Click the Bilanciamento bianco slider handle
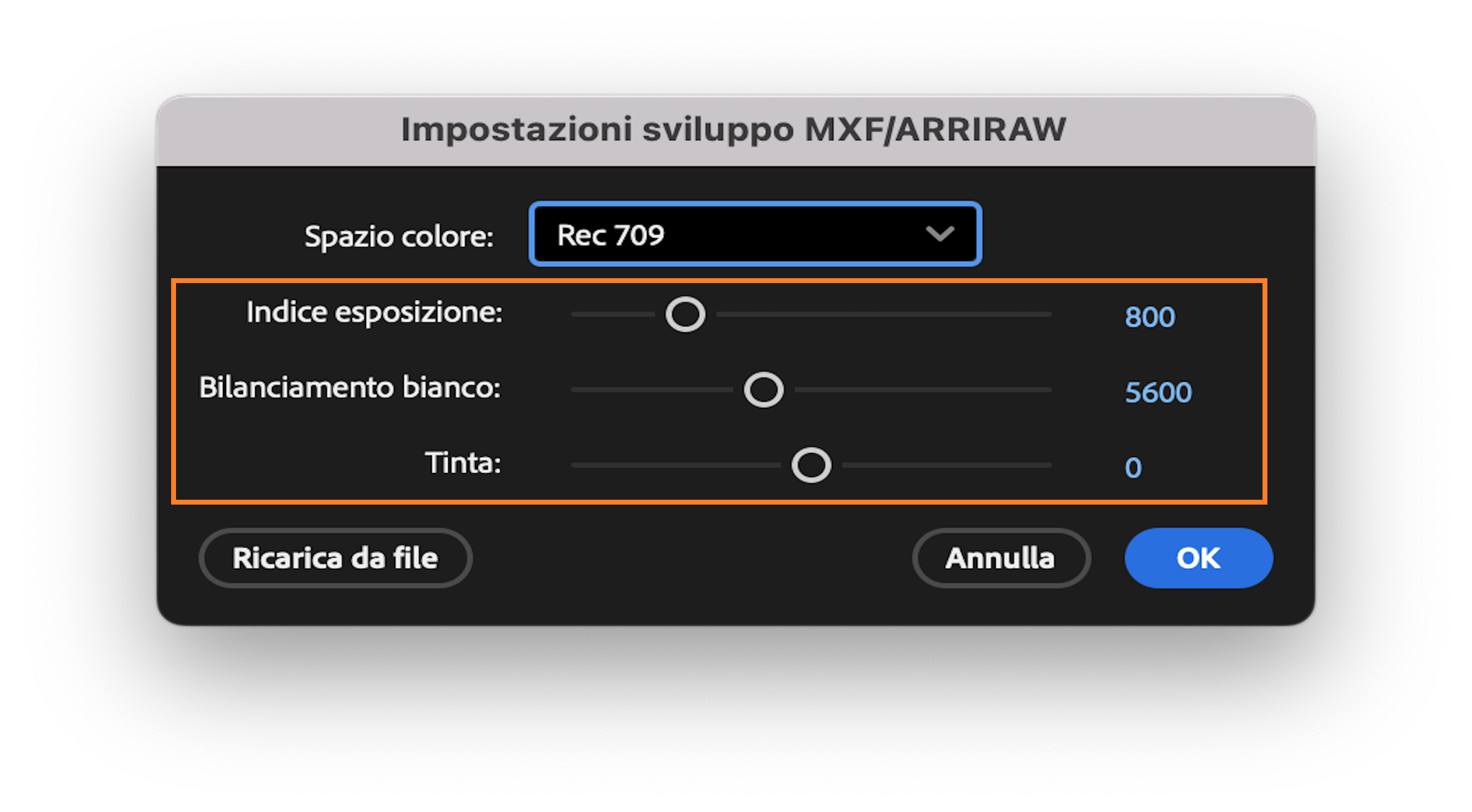Screen dimensions: 1472x812 (x=762, y=389)
